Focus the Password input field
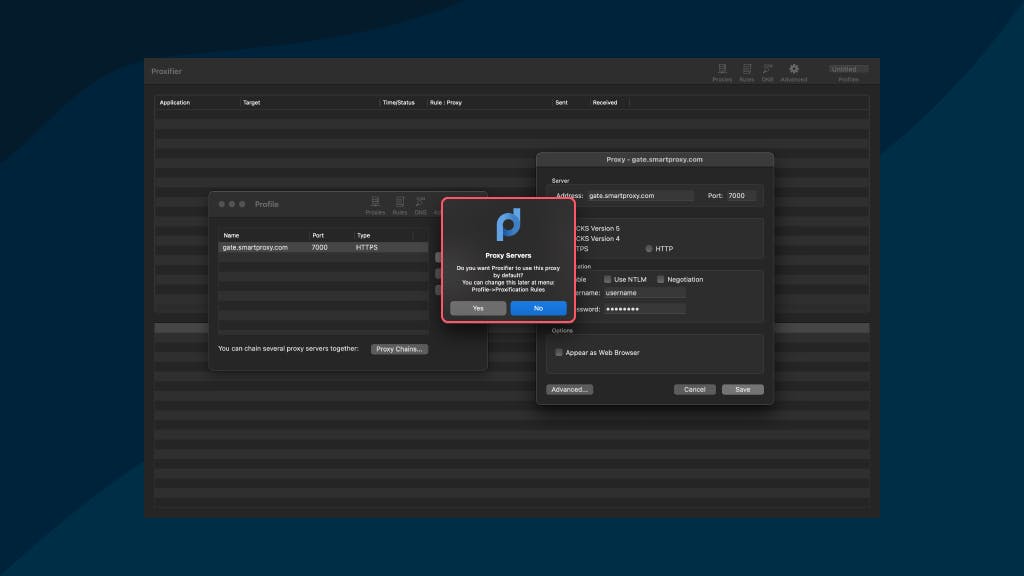The image size is (1024, 576). tap(645, 310)
